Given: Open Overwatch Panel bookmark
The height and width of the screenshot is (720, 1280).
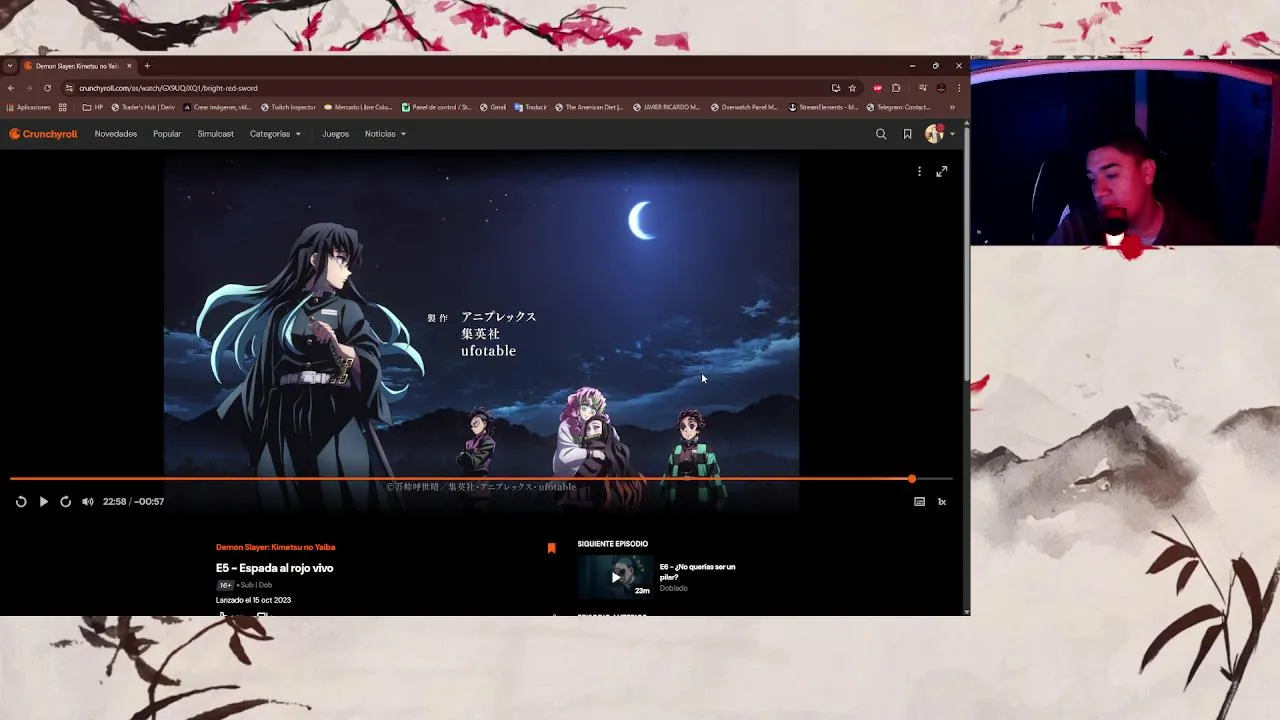Looking at the screenshot, I should pyautogui.click(x=744, y=107).
